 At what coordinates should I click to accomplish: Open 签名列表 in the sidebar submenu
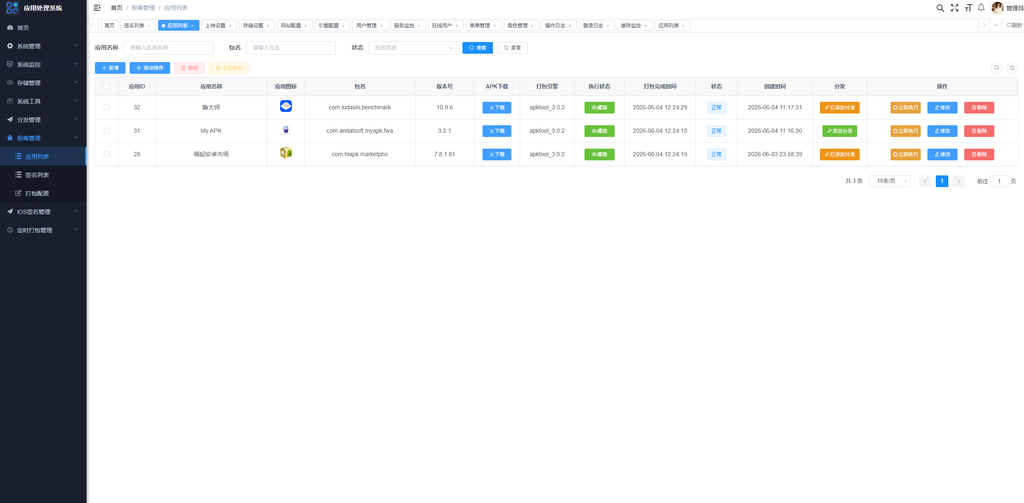click(43, 175)
